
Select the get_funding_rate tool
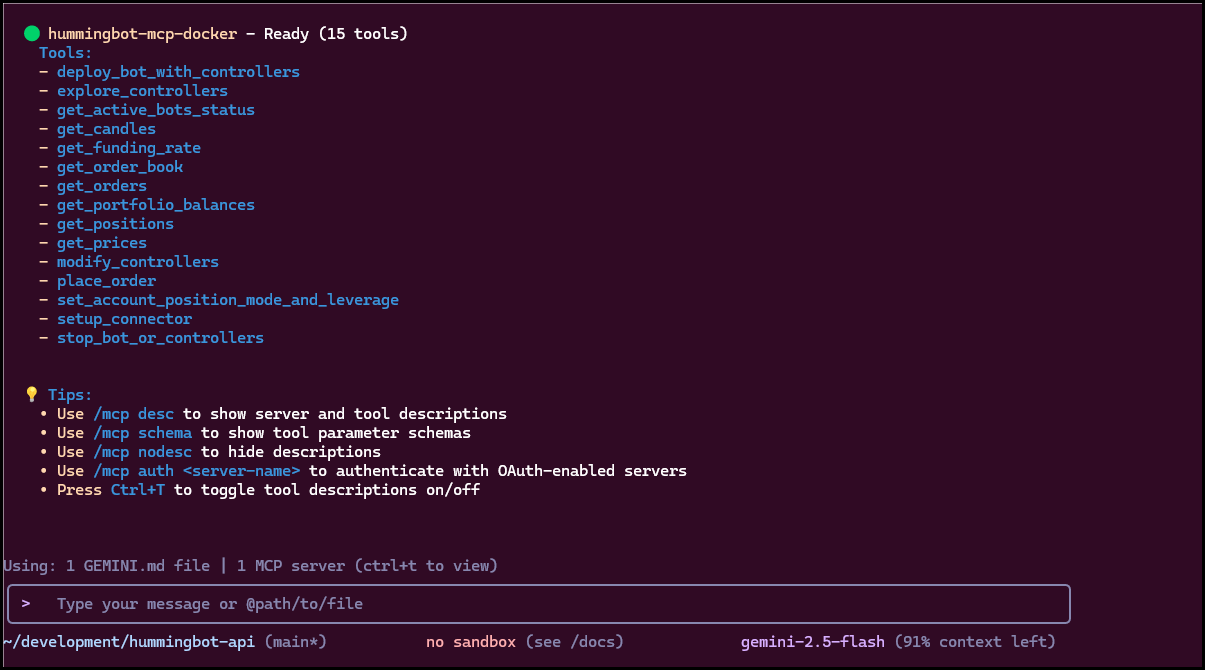(x=128, y=147)
